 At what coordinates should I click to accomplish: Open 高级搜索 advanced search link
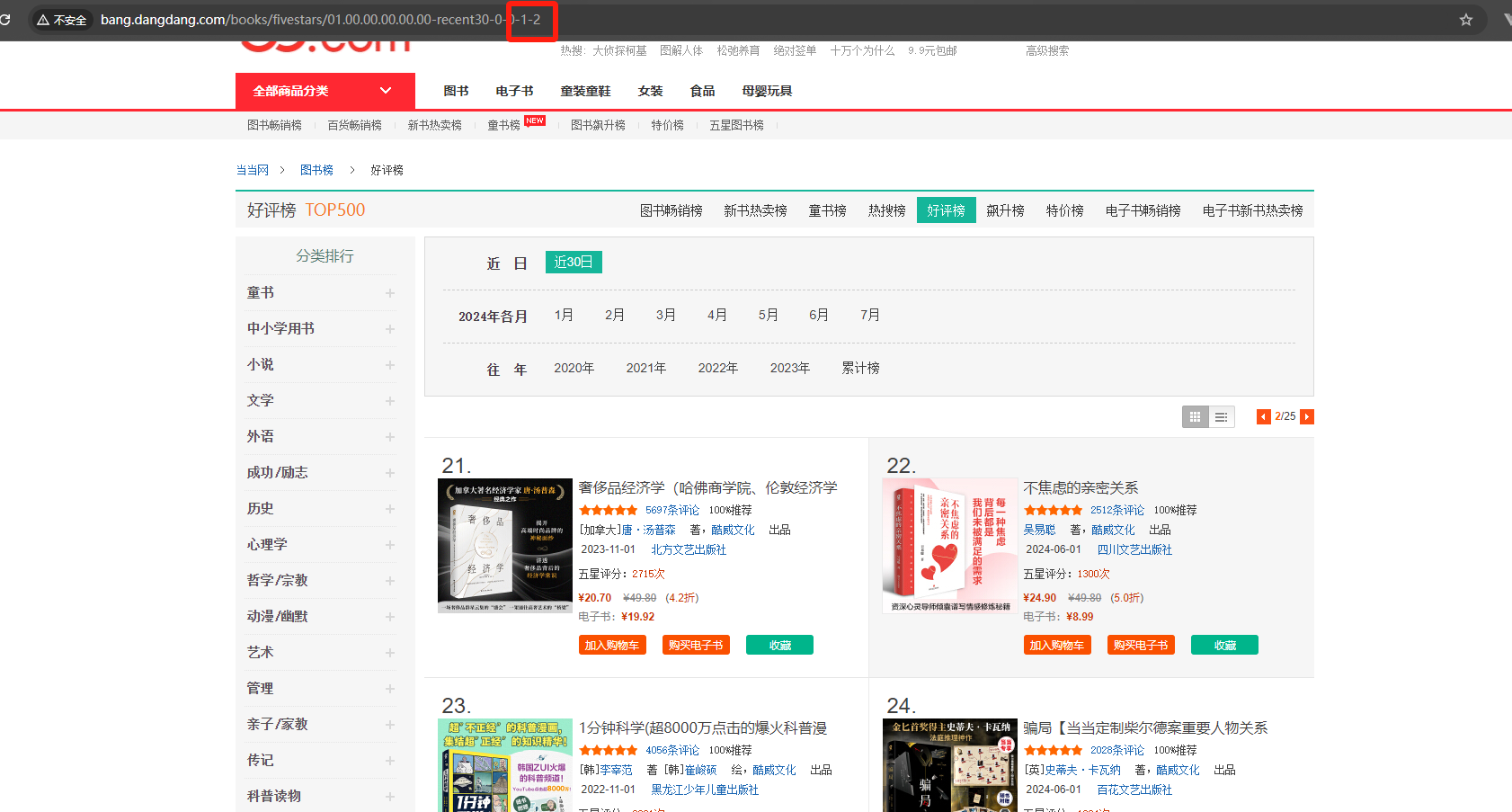pos(1047,50)
